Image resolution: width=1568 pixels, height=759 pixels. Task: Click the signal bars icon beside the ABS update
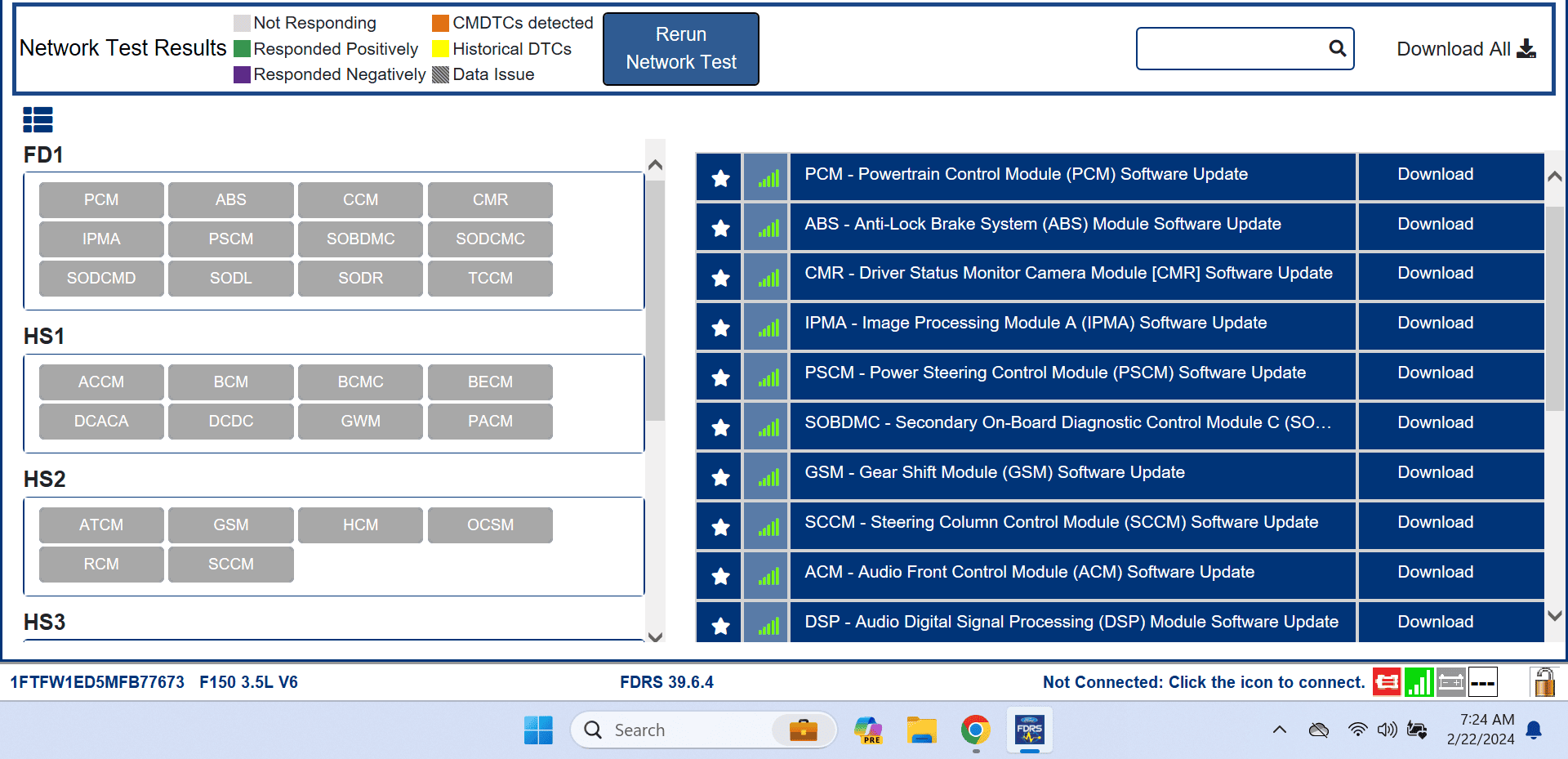coord(765,227)
